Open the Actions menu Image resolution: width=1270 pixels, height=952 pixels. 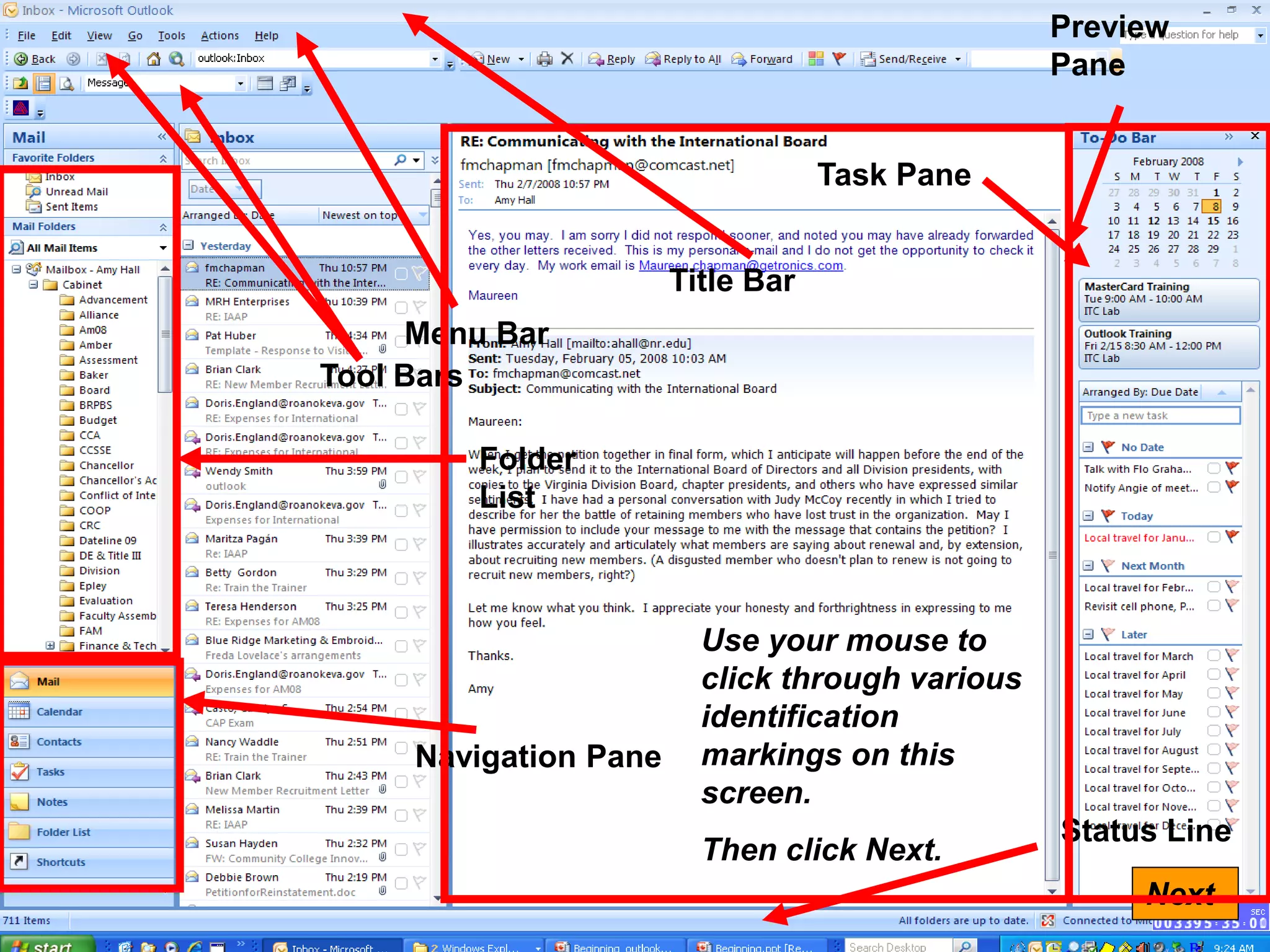point(220,35)
